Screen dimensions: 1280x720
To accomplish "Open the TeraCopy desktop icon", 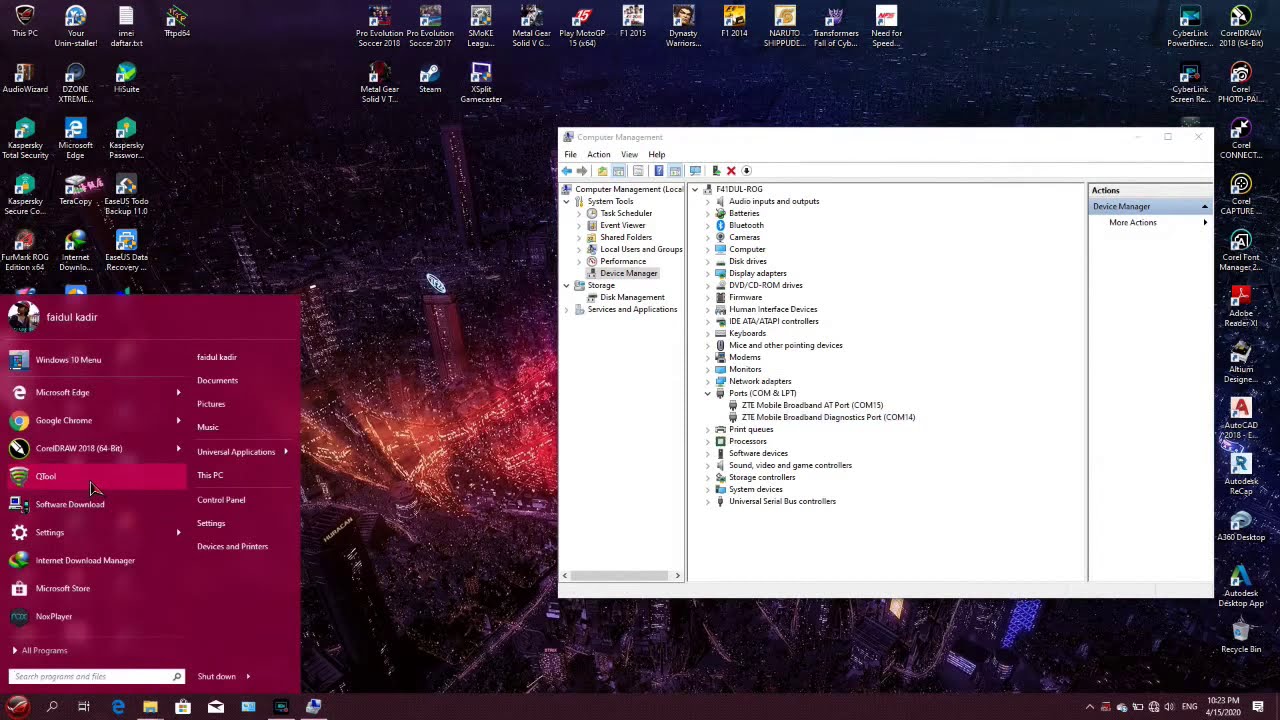I will [x=75, y=191].
